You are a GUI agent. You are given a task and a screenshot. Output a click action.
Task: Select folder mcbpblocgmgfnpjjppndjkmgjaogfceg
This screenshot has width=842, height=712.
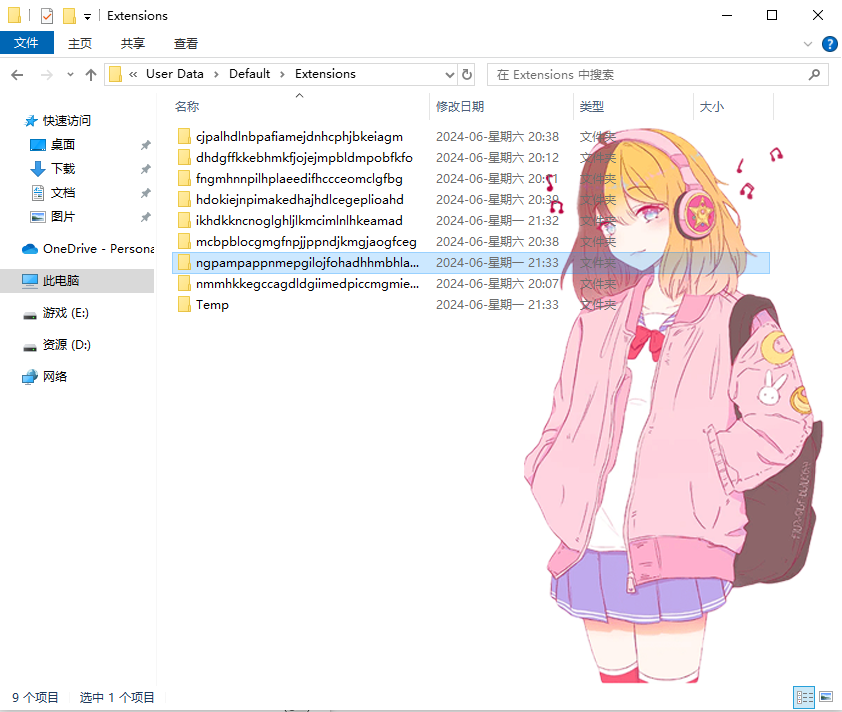306,242
